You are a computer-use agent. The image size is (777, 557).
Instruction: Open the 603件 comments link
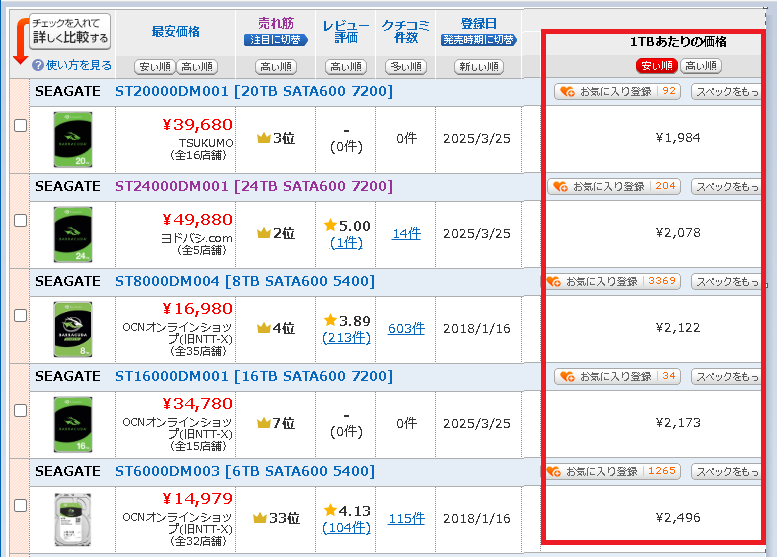[x=406, y=329]
